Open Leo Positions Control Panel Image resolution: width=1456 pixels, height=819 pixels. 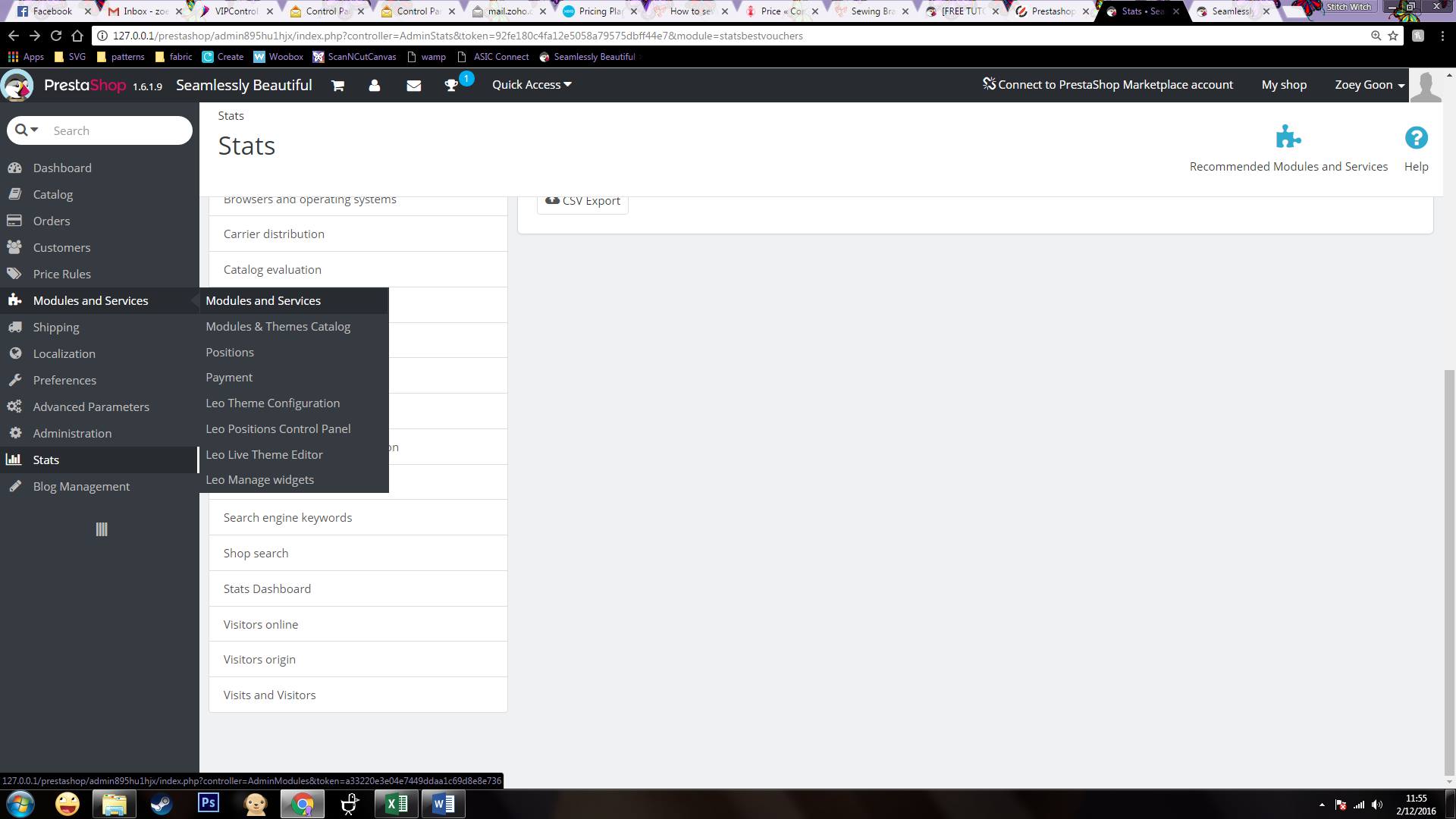point(278,429)
